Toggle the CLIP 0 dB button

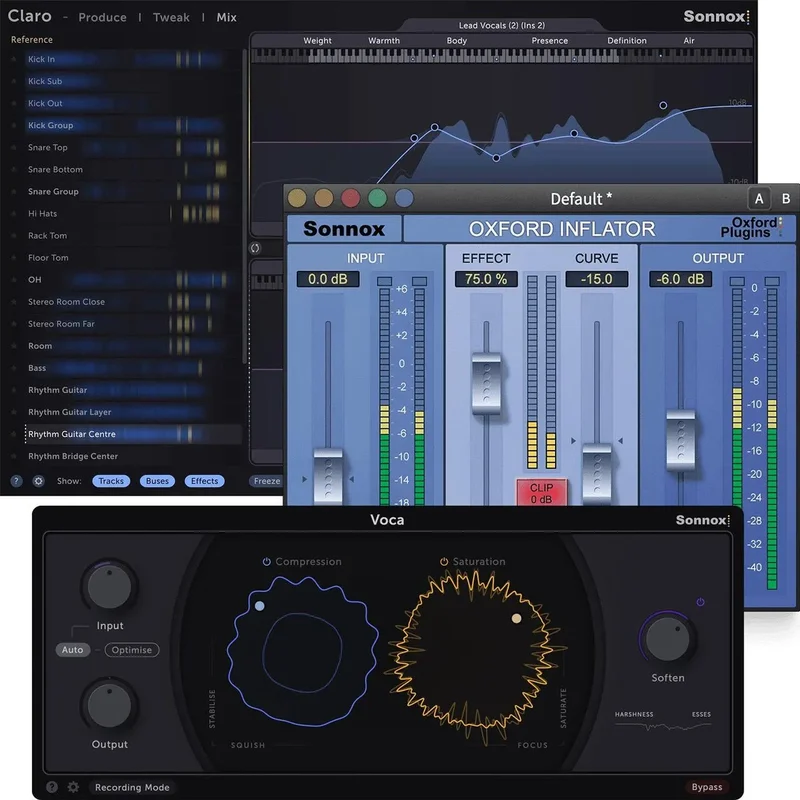tap(541, 492)
